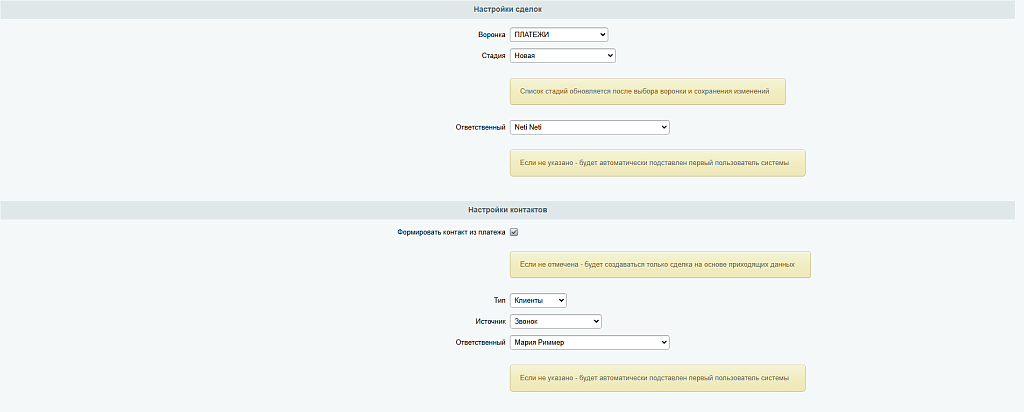The height and width of the screenshot is (412, 1024).
Task: Expand the Стадия dropdown set to Новая
Action: pyautogui.click(x=562, y=56)
